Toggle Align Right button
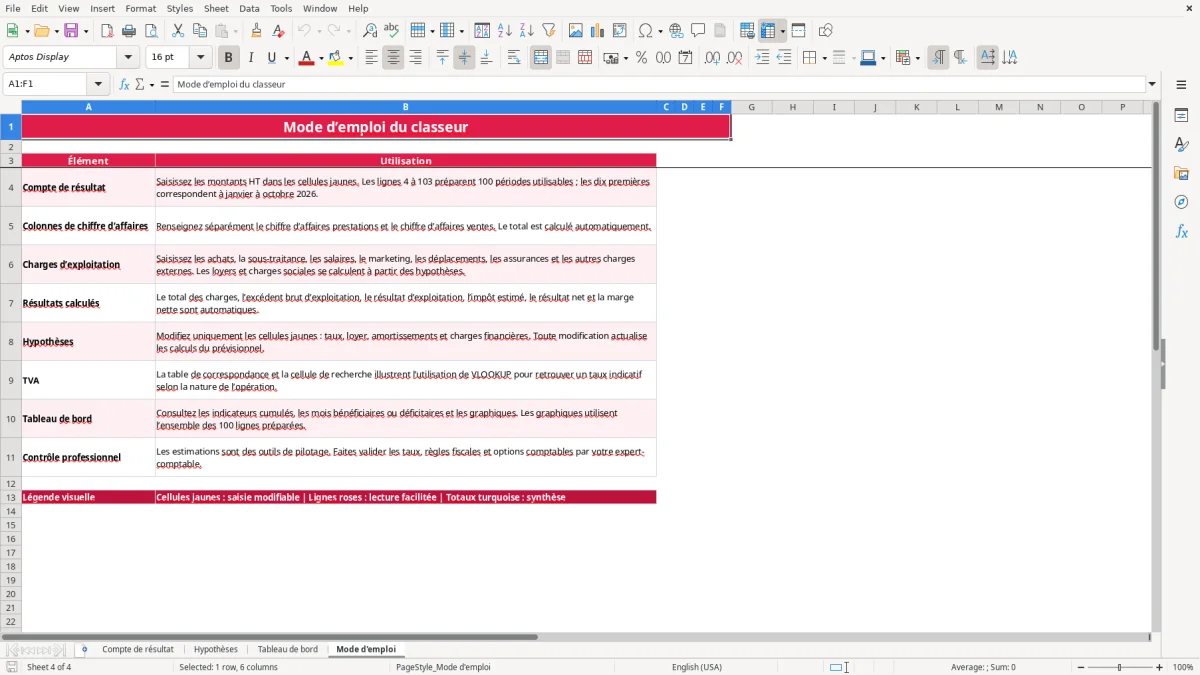 click(x=415, y=58)
